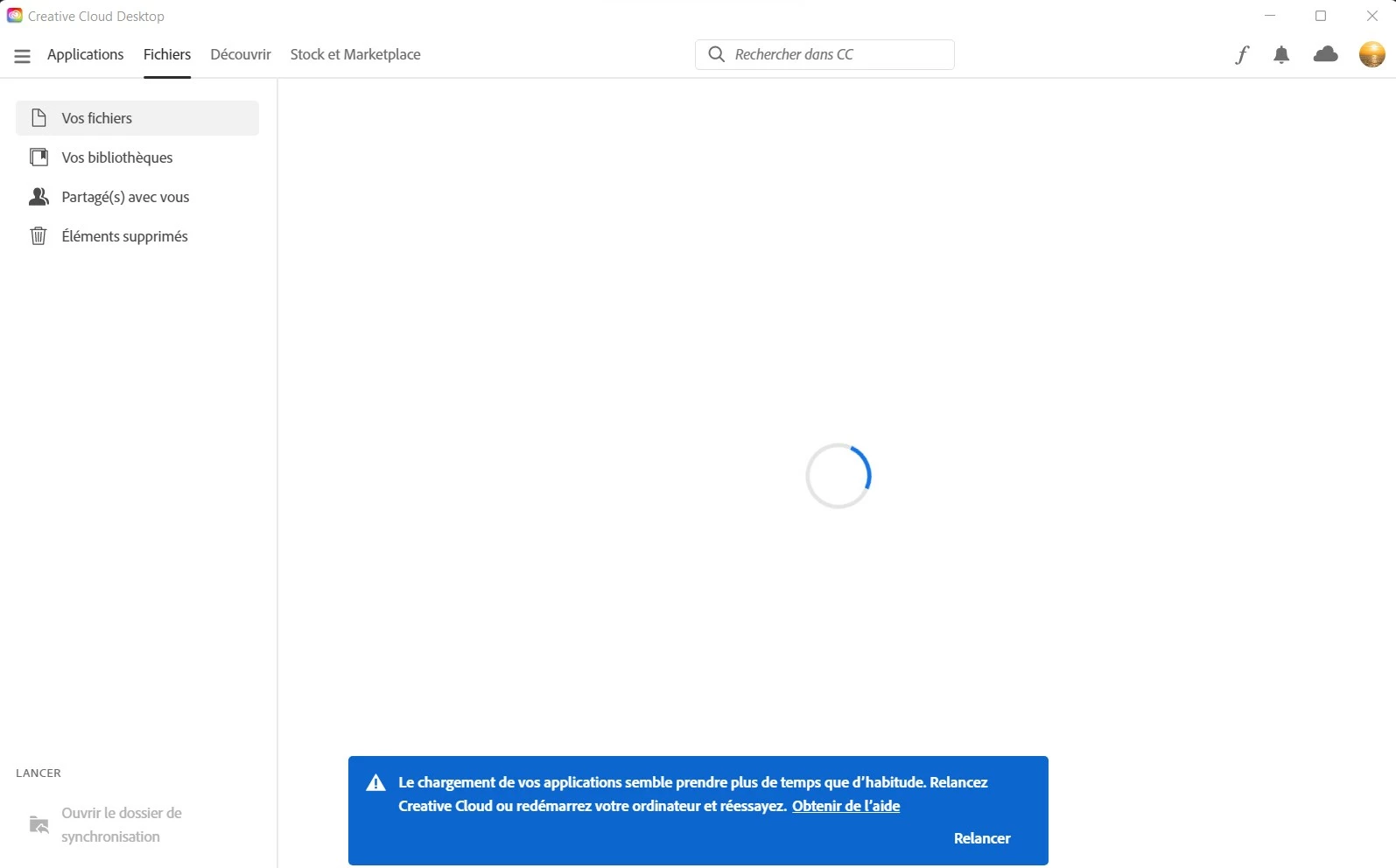Open Vos bibliothèques in sidebar
Viewport: 1396px width, 868px height.
[137, 157]
